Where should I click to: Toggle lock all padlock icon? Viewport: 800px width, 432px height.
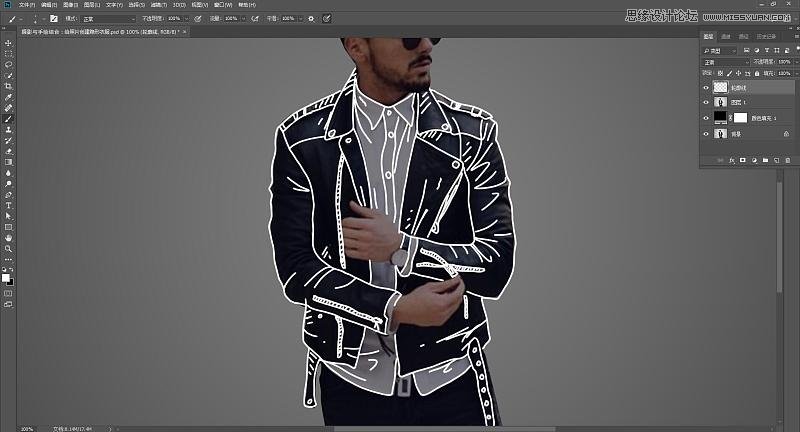[757, 73]
